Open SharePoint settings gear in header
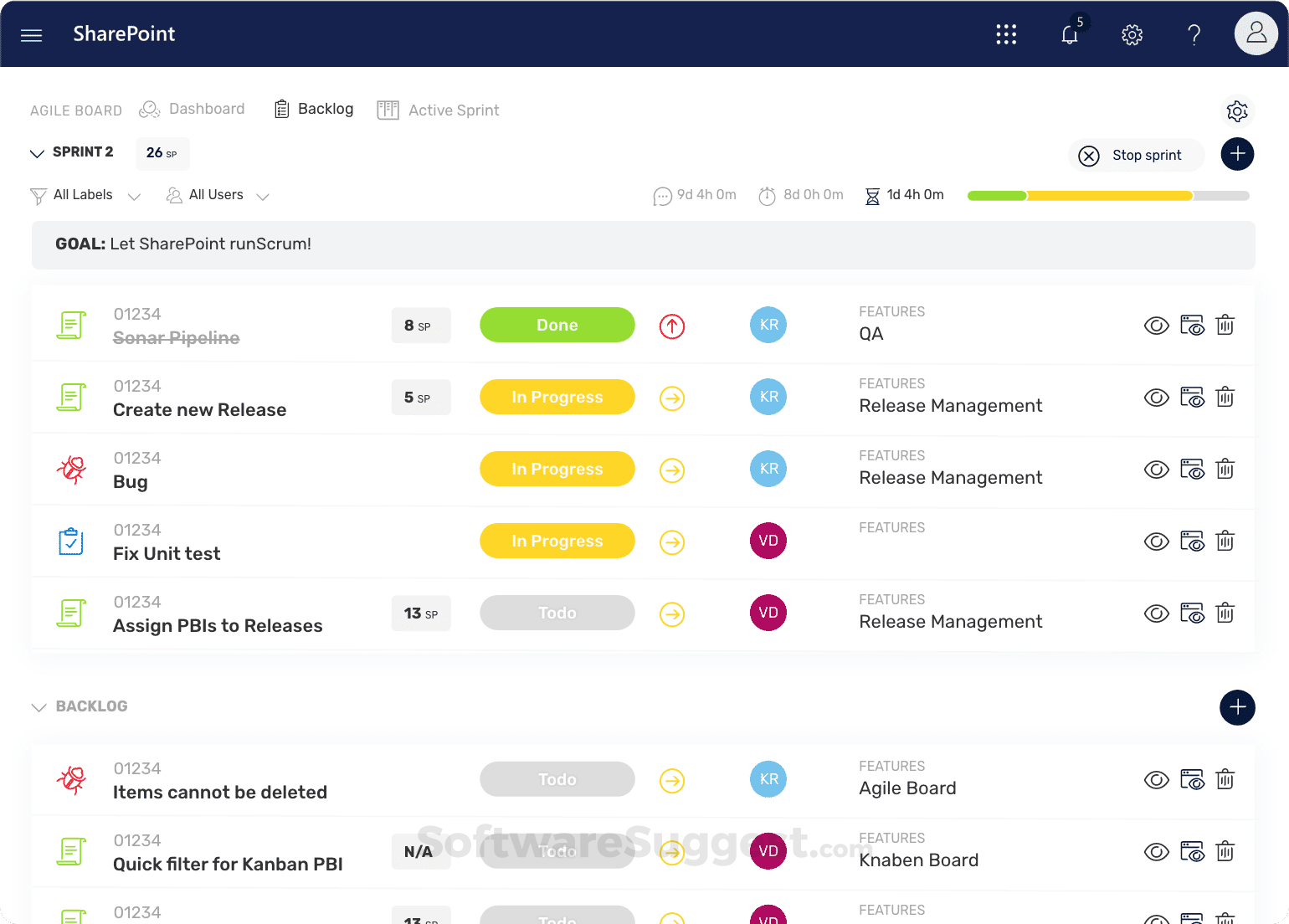Image resolution: width=1289 pixels, height=924 pixels. point(1132,34)
